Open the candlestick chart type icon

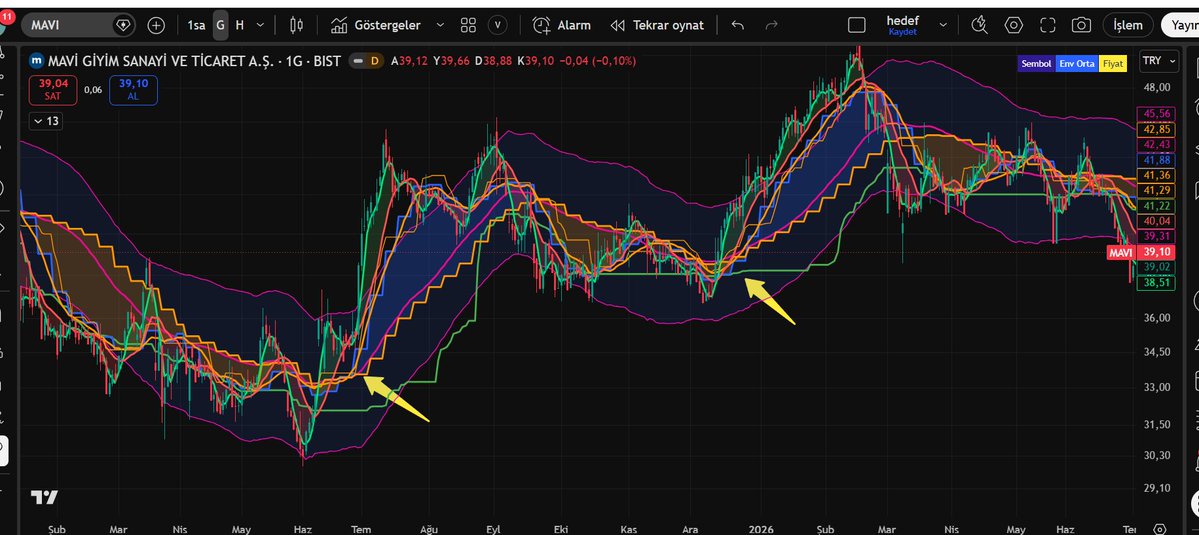click(296, 25)
